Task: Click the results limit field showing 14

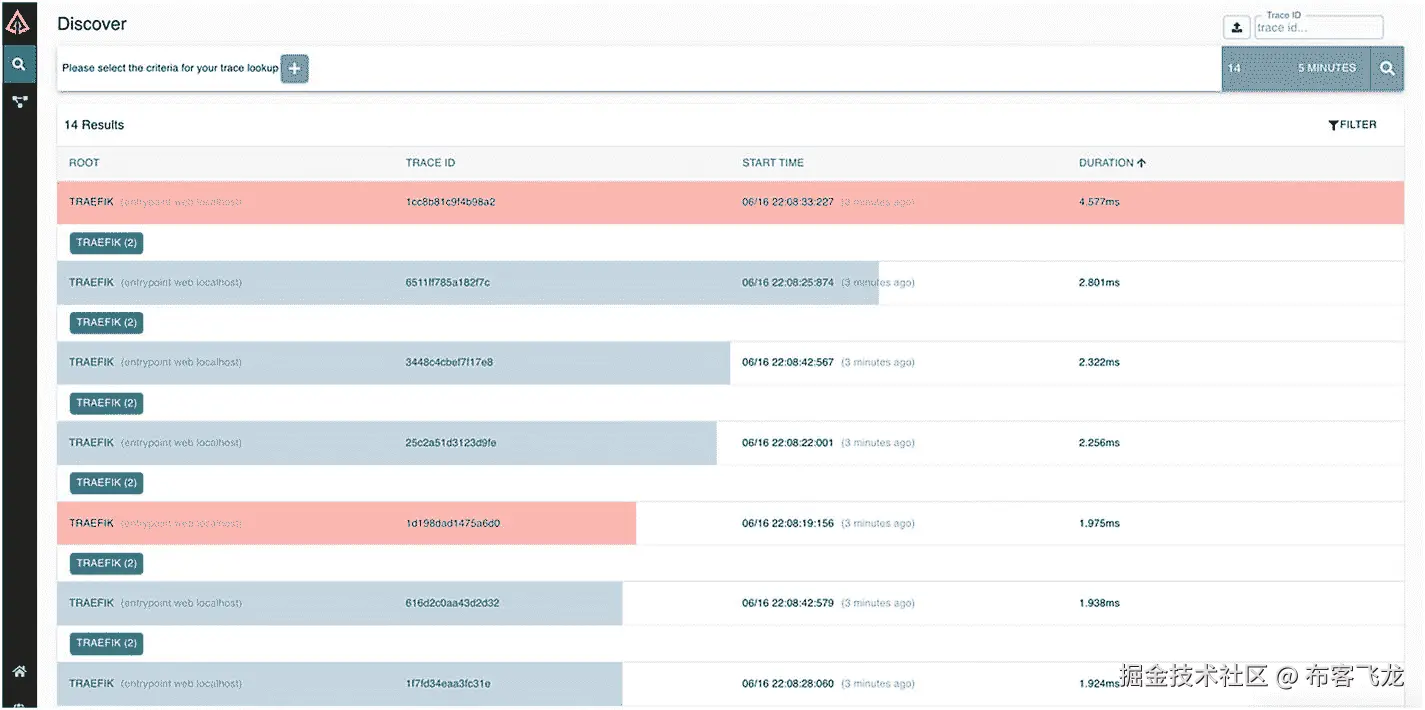Action: (x=1250, y=68)
